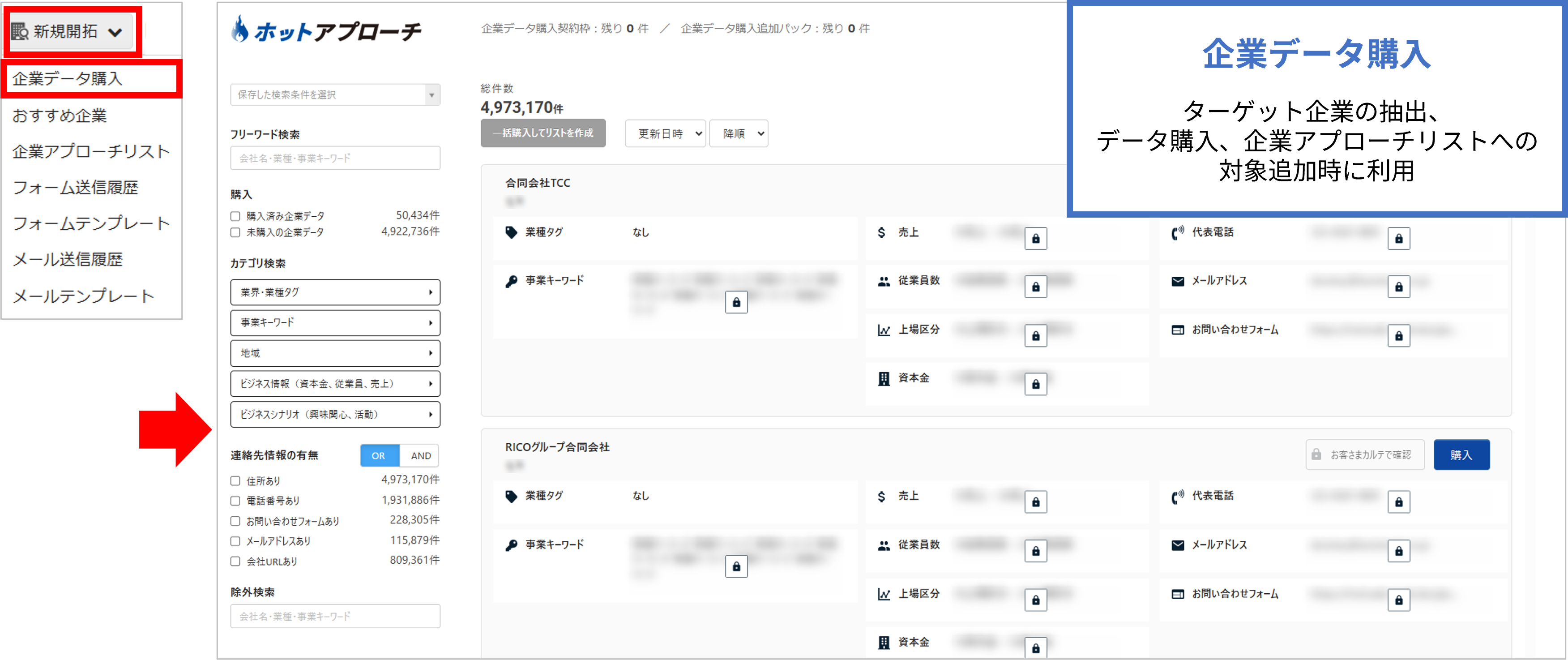Check 会社URLあり checkbox

235,561
